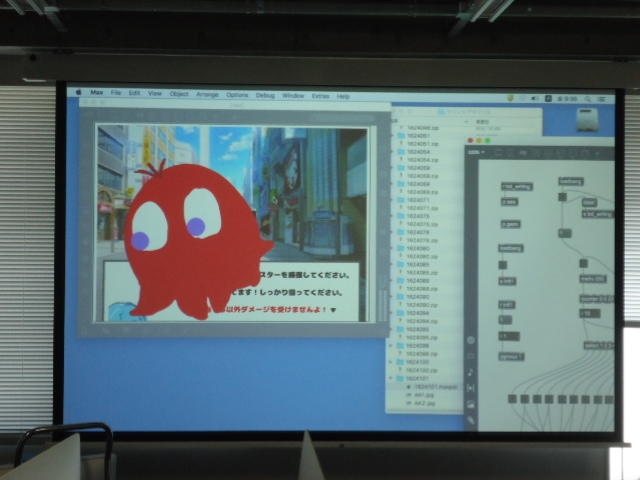This screenshot has height=480, width=640.
Task: Select the AK2.jpg file in Finder
Action: coord(420,403)
